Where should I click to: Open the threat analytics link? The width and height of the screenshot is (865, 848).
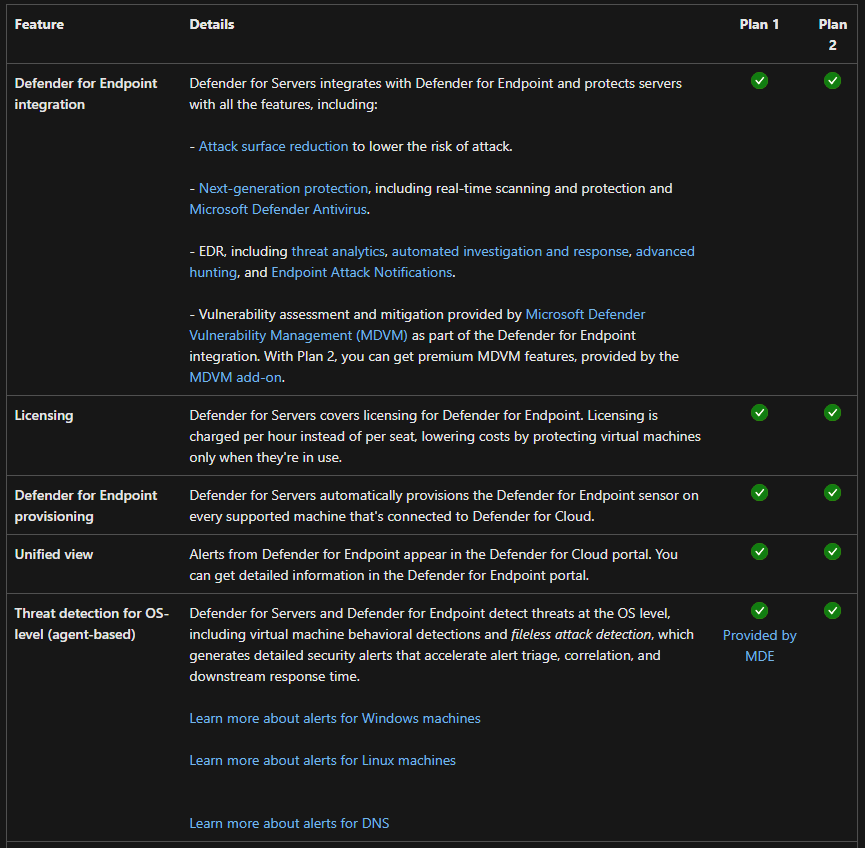[338, 252]
